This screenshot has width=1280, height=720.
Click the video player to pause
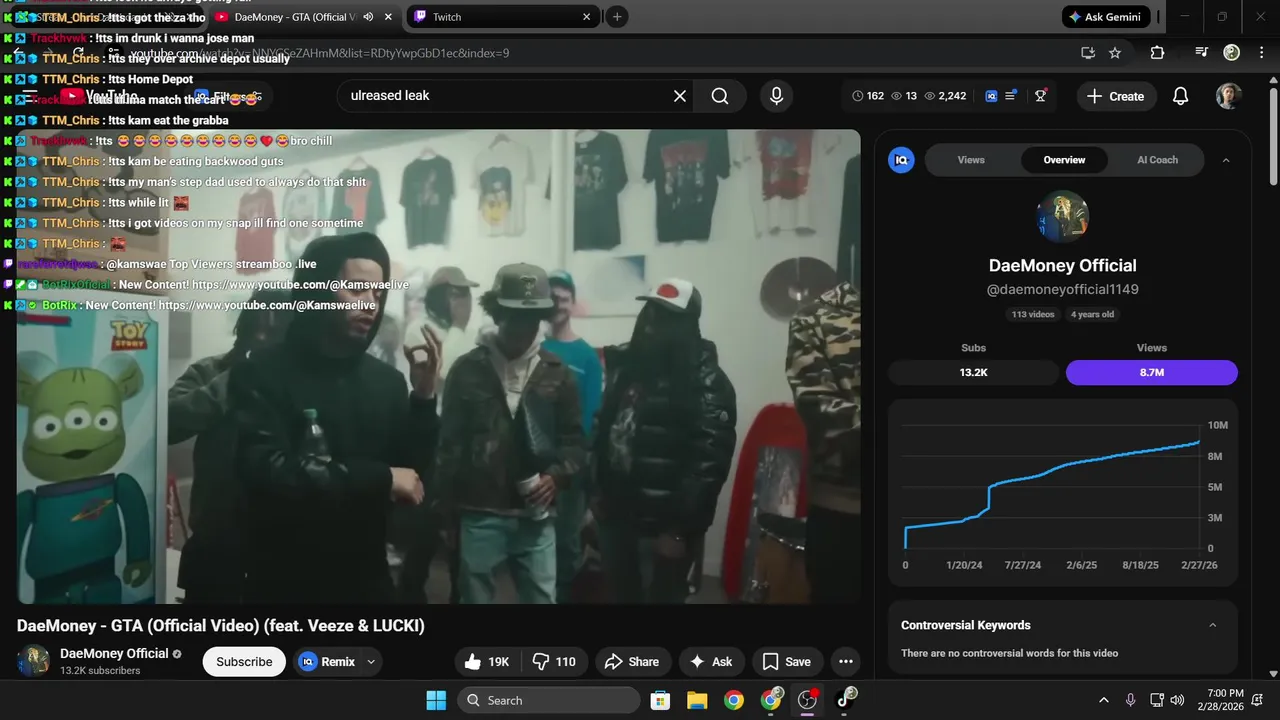438,366
